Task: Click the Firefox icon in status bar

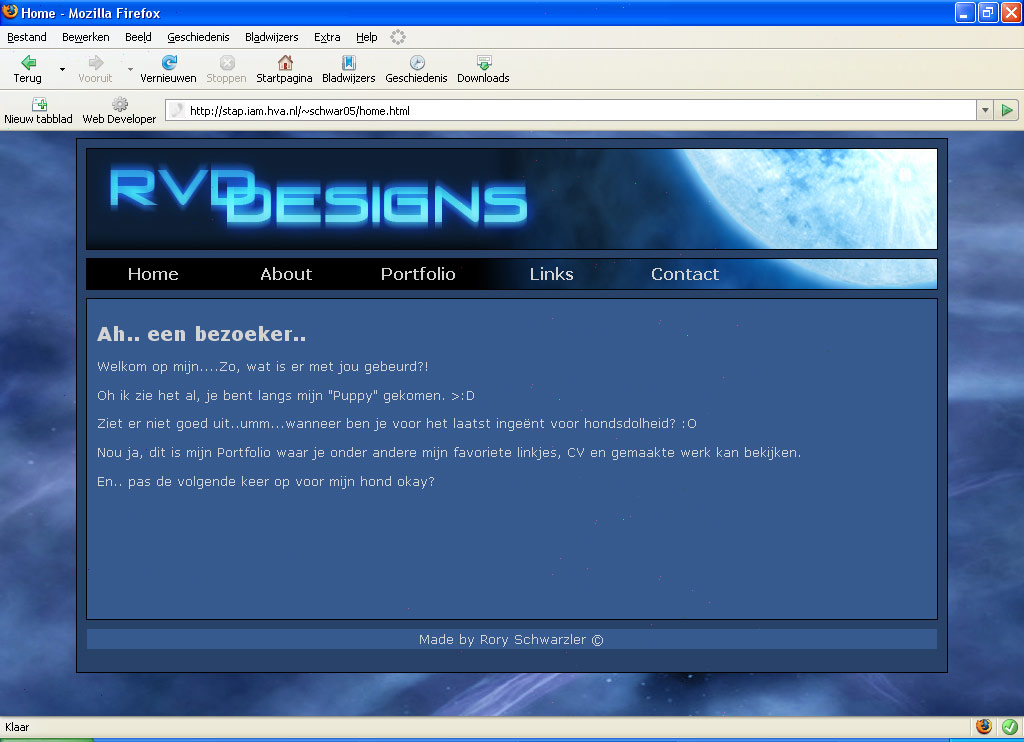Action: pos(984,727)
